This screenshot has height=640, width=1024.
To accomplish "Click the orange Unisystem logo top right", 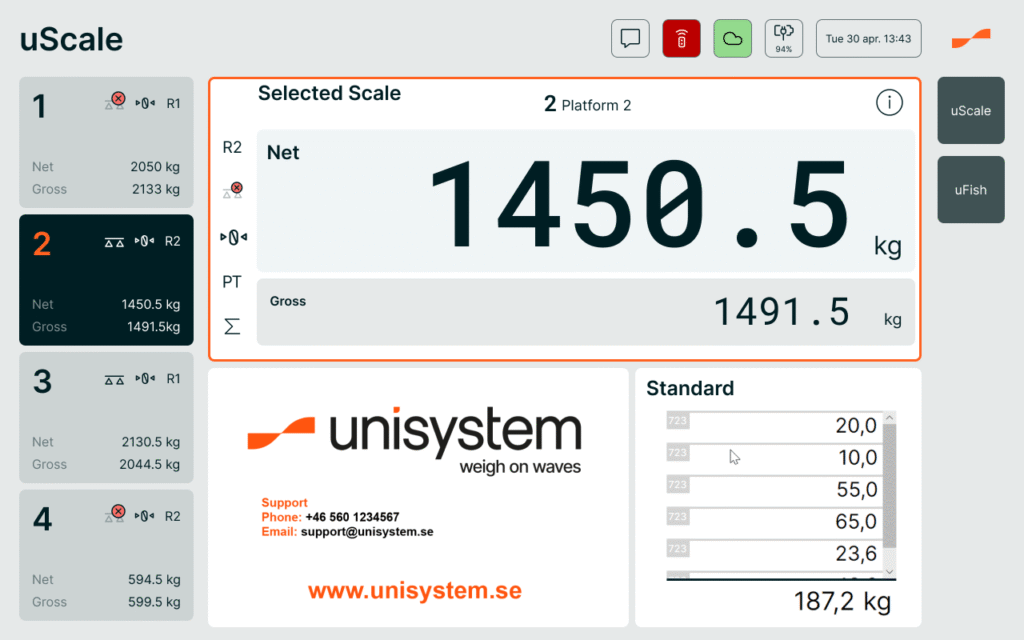I will (970, 39).
